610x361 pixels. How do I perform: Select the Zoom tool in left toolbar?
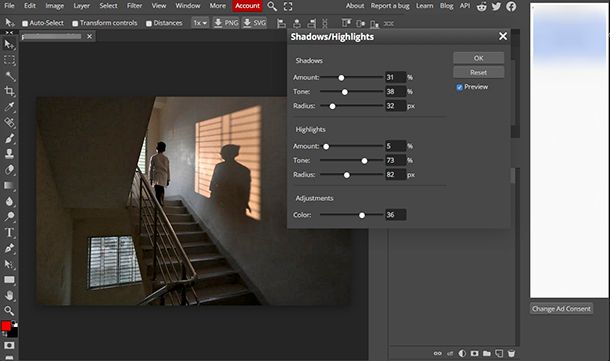pyautogui.click(x=9, y=310)
